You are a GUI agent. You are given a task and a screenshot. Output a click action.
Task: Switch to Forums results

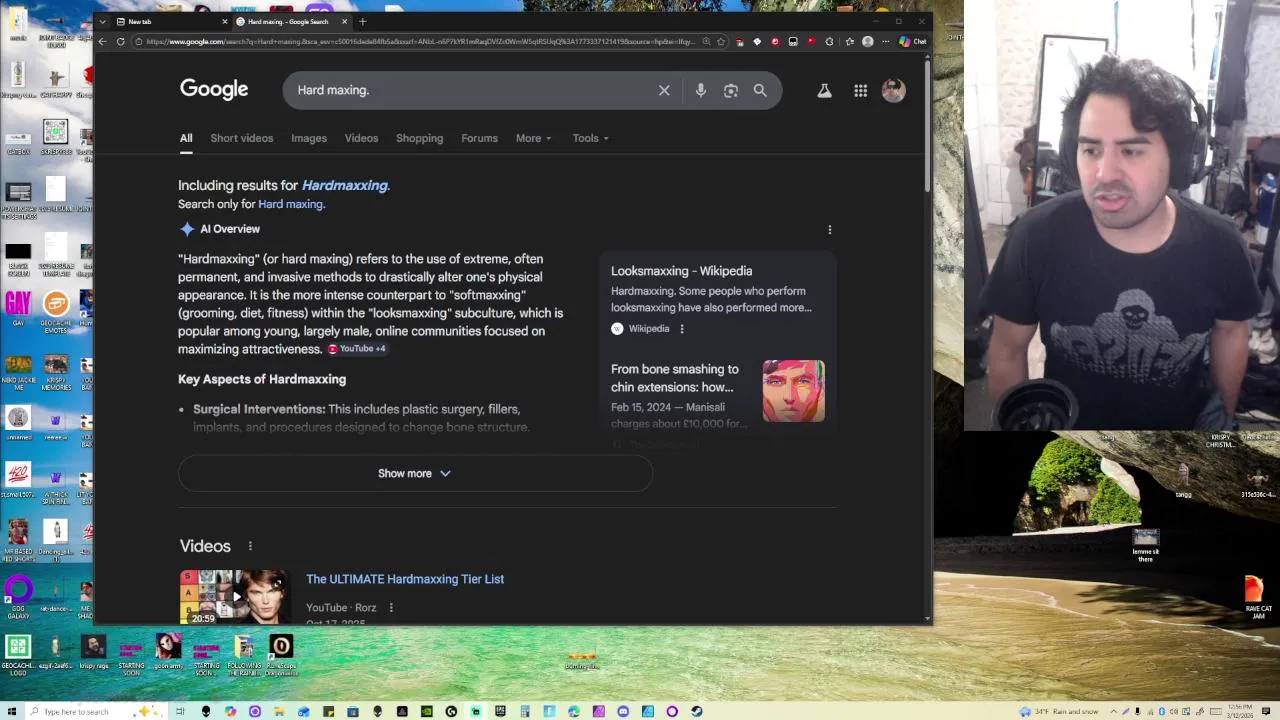click(x=479, y=138)
